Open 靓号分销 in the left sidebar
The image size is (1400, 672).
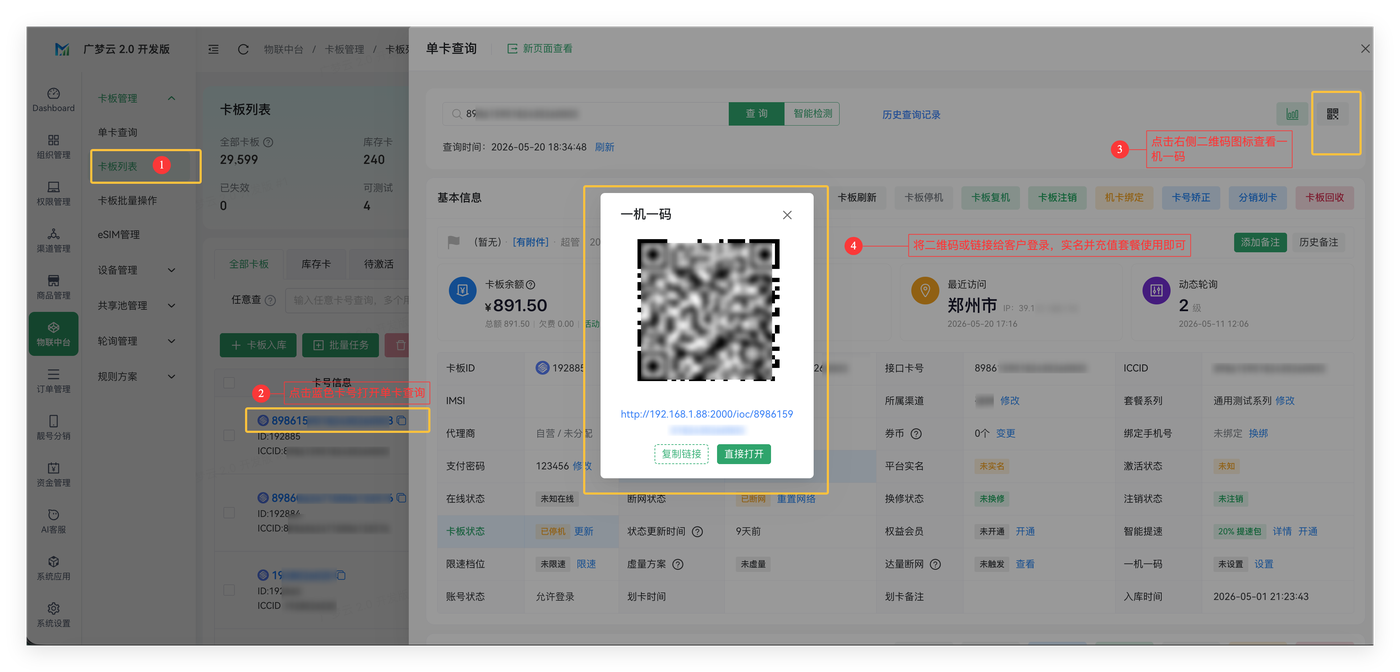pos(53,428)
